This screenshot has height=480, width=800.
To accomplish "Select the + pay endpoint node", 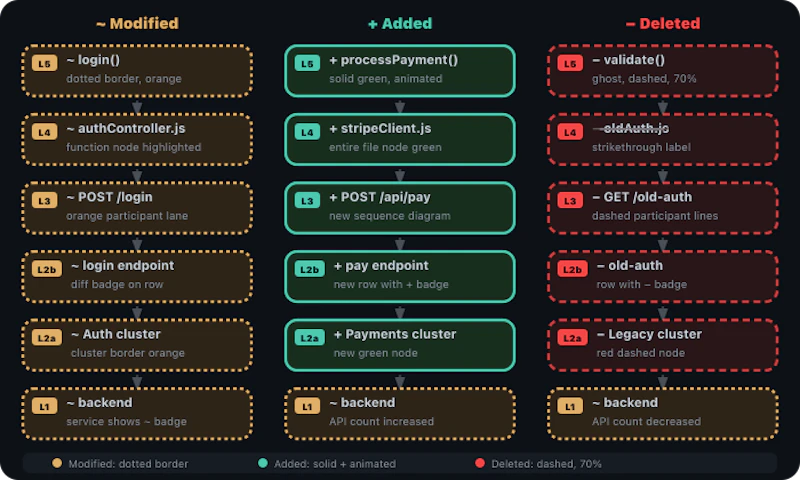I will coord(400,276).
